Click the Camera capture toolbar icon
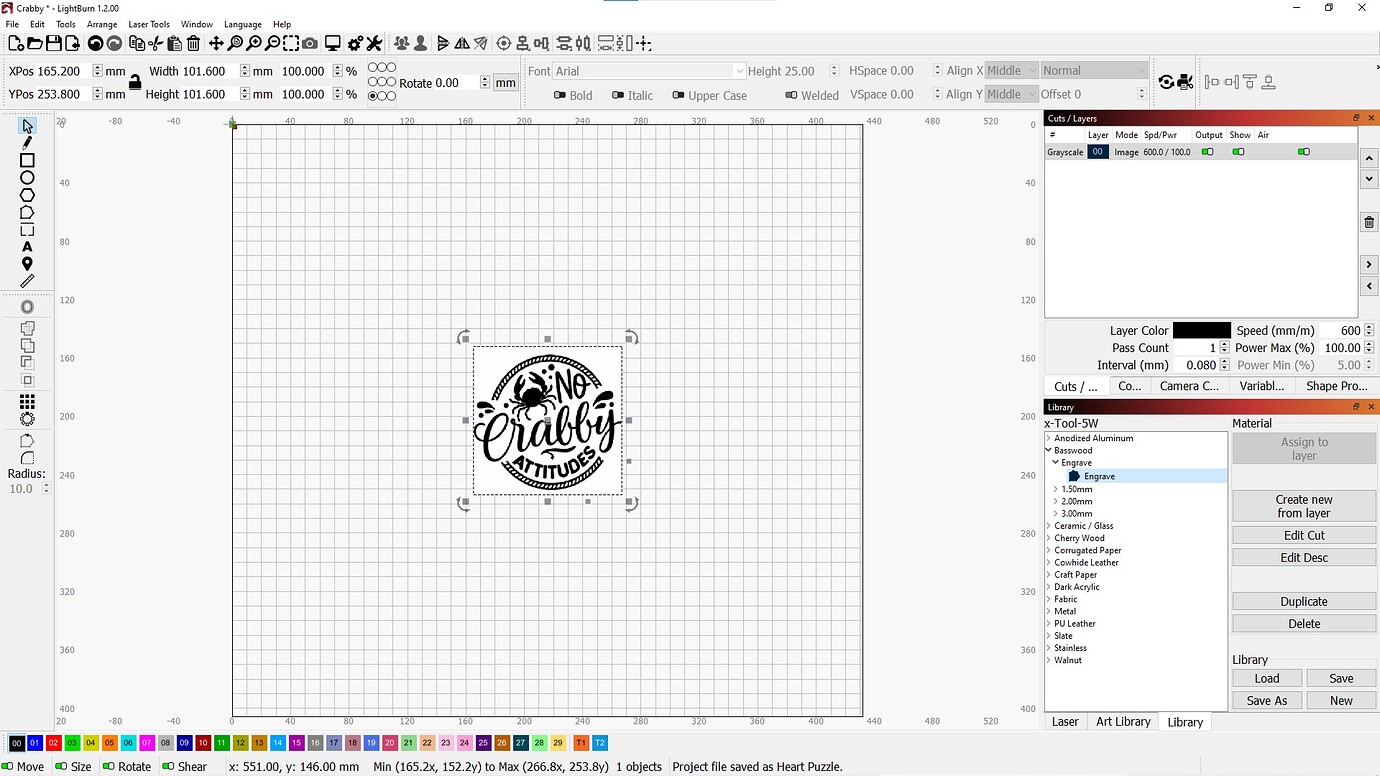The image size is (1380, 776). coord(310,44)
